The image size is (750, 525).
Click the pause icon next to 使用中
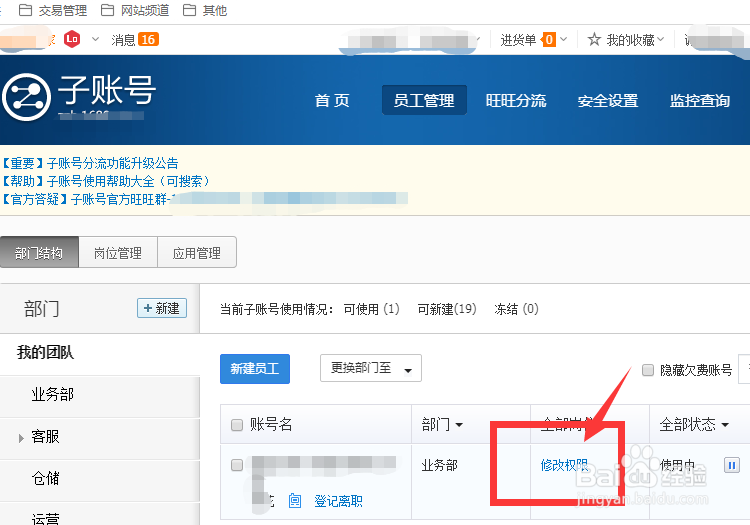click(x=731, y=465)
